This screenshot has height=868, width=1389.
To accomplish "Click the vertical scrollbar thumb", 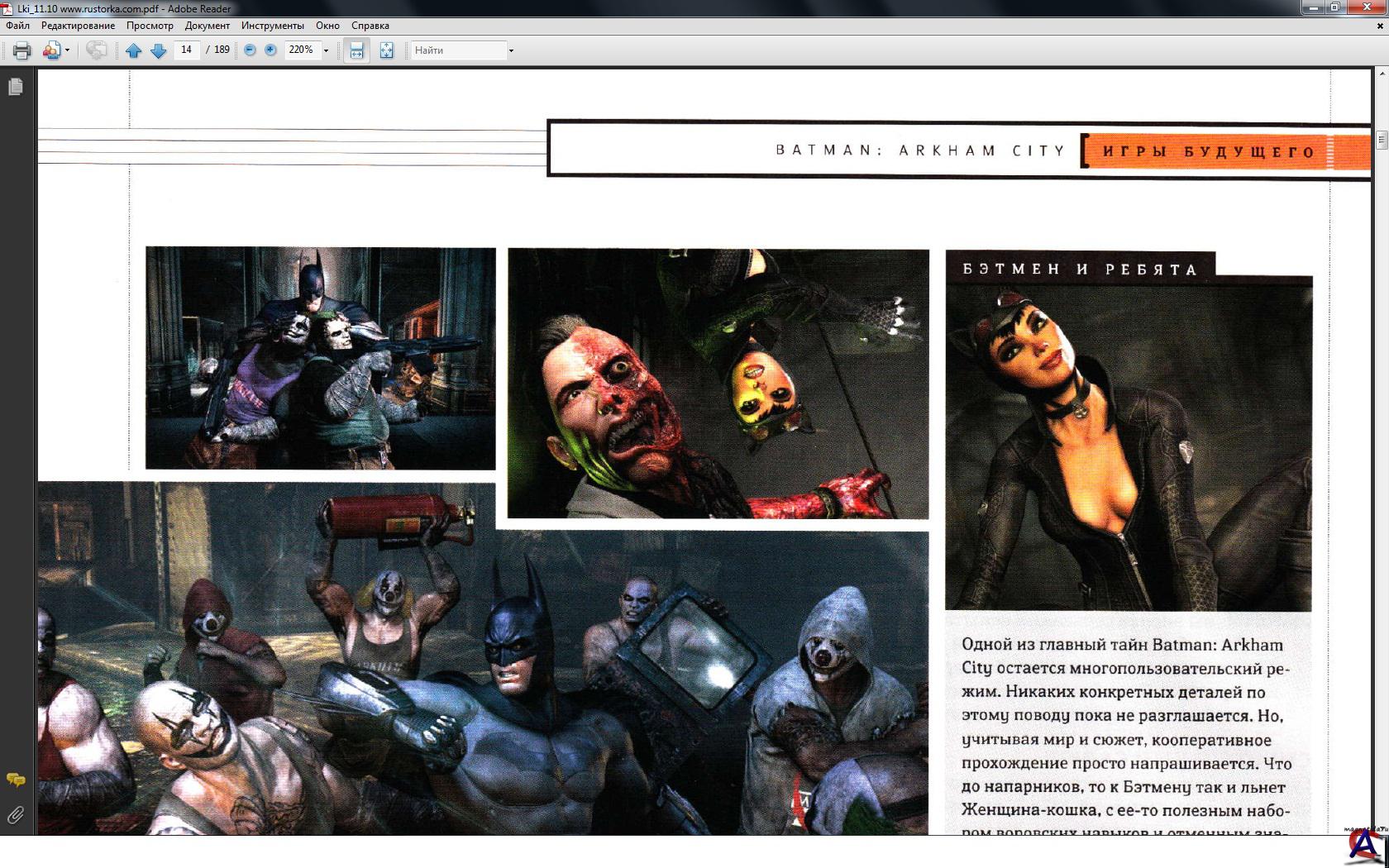I will point(1381,140).
